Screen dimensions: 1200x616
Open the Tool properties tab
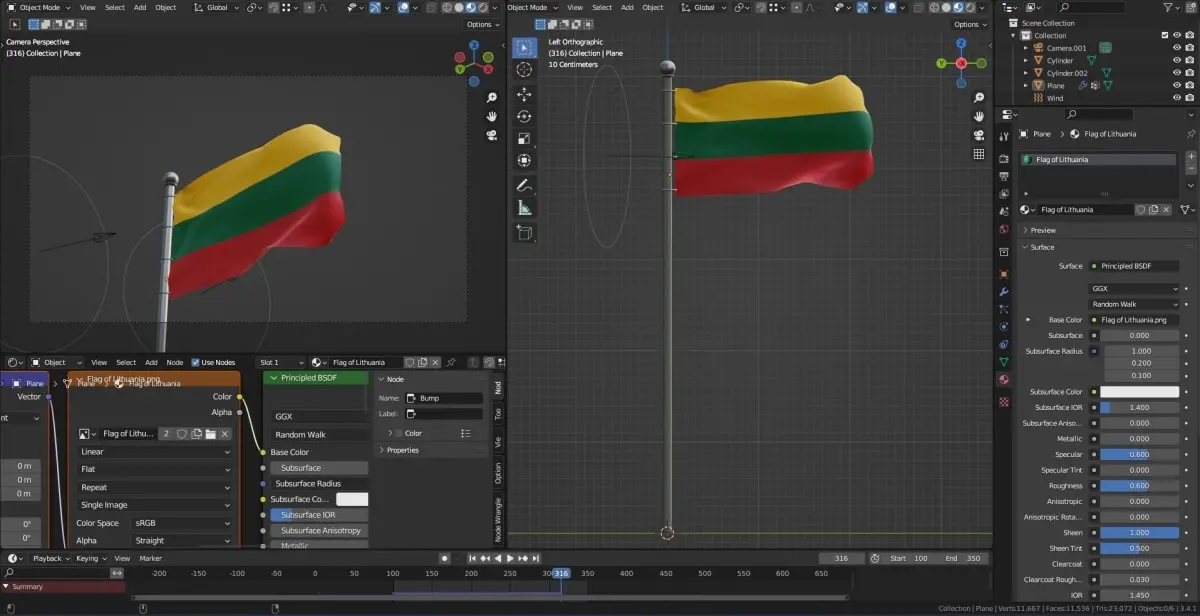pos(1004,136)
